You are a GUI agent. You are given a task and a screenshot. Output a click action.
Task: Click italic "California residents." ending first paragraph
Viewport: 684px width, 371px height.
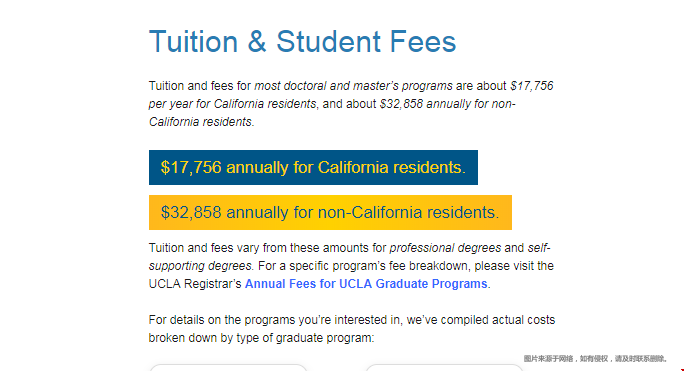tap(202, 122)
